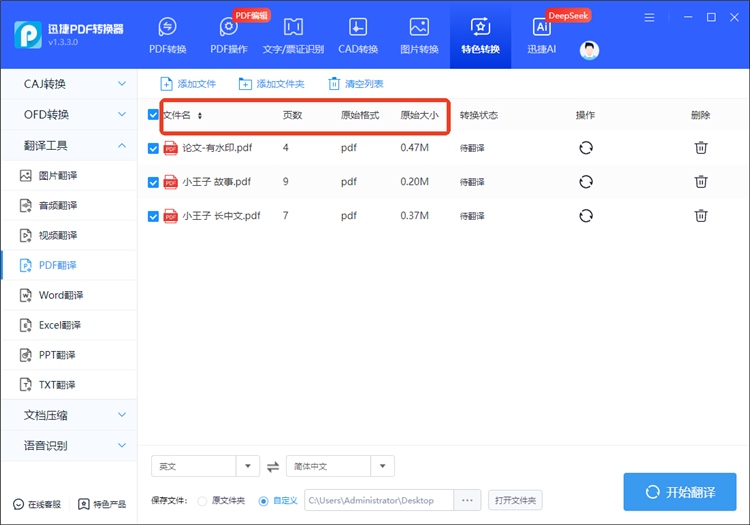Expand the 语音识别 section

69,446
